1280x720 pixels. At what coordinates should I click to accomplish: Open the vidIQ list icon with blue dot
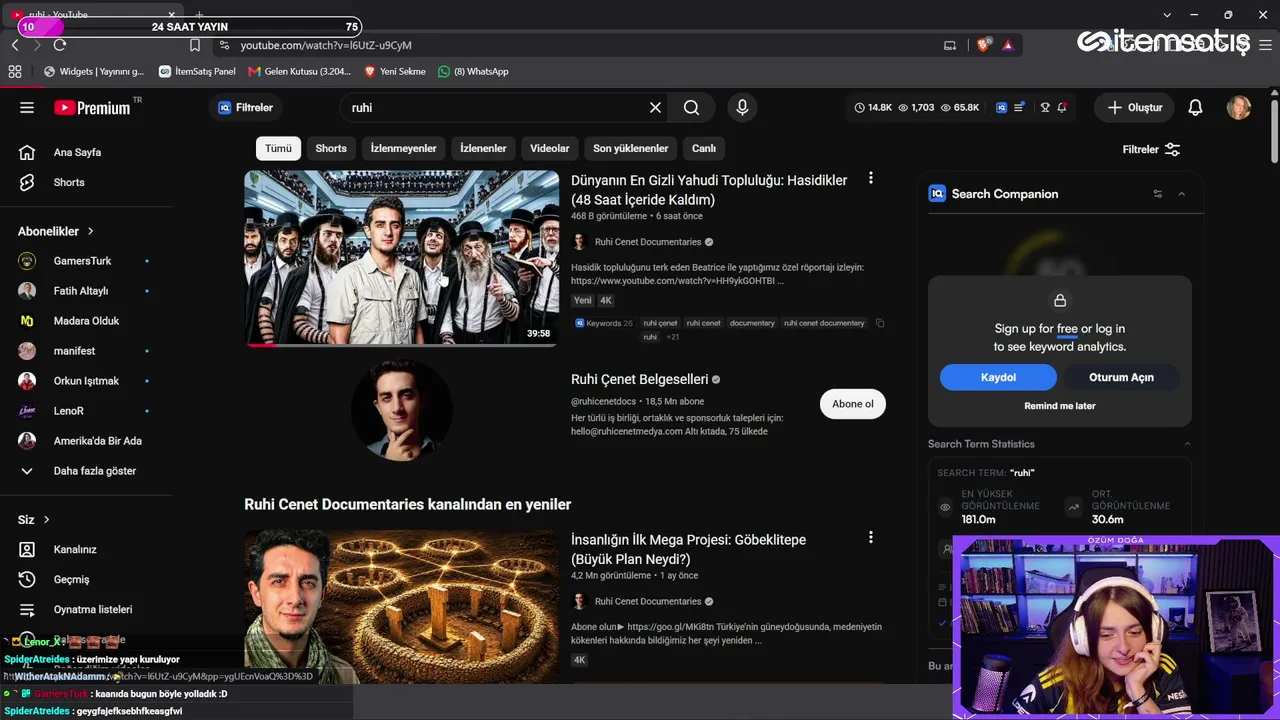1019,107
